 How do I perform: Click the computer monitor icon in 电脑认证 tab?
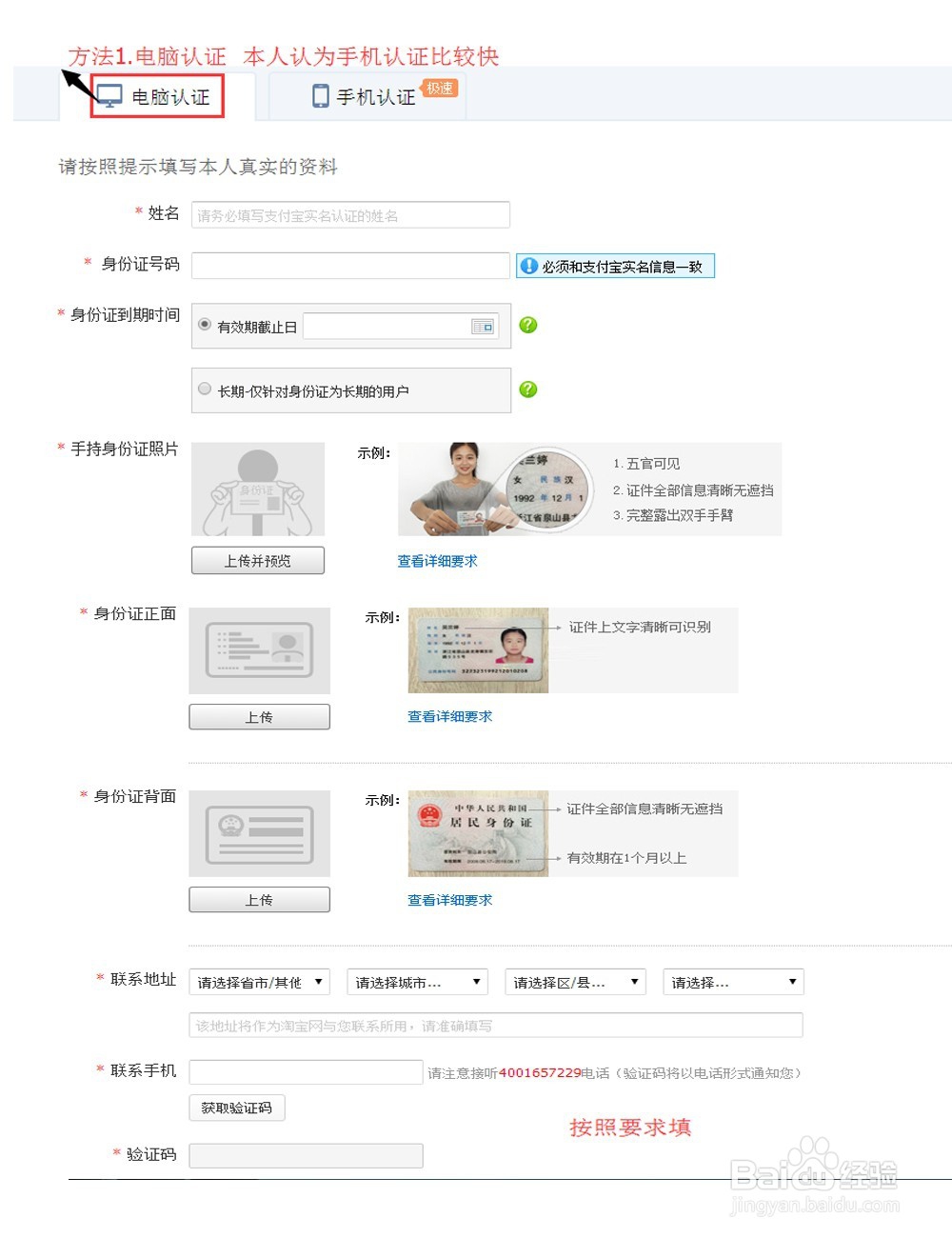point(110,96)
